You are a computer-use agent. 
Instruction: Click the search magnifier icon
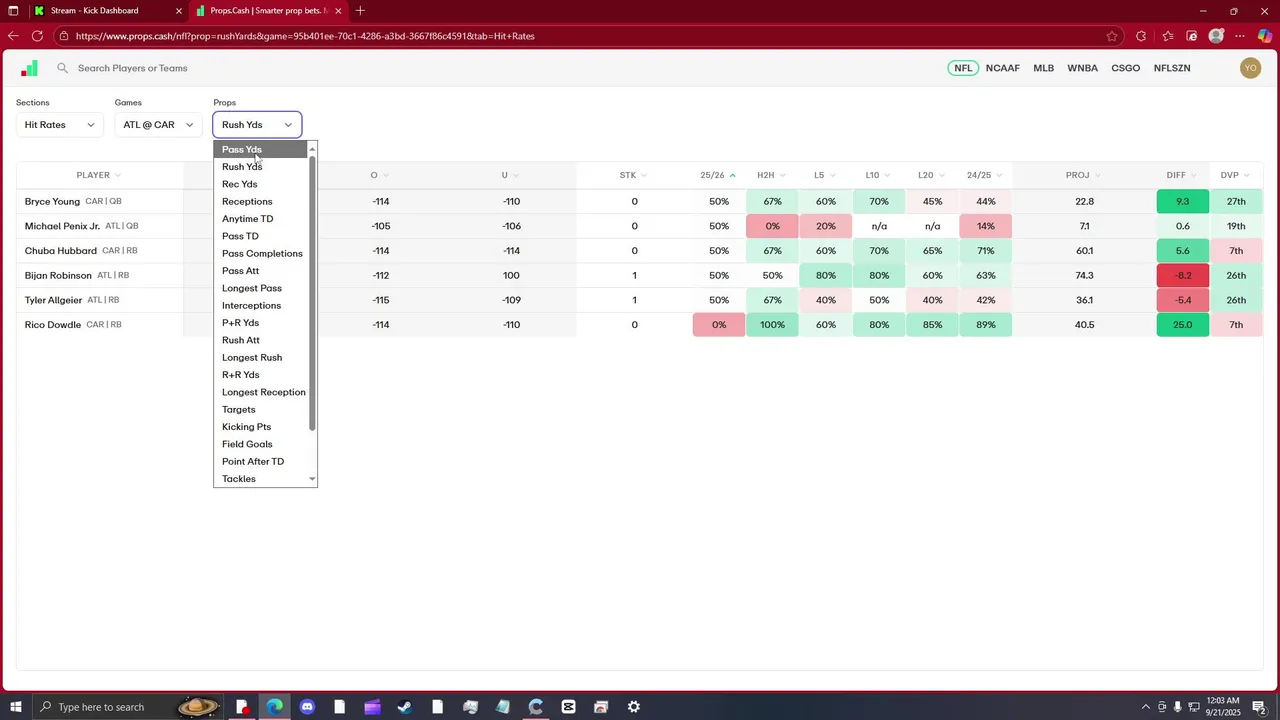[62, 68]
